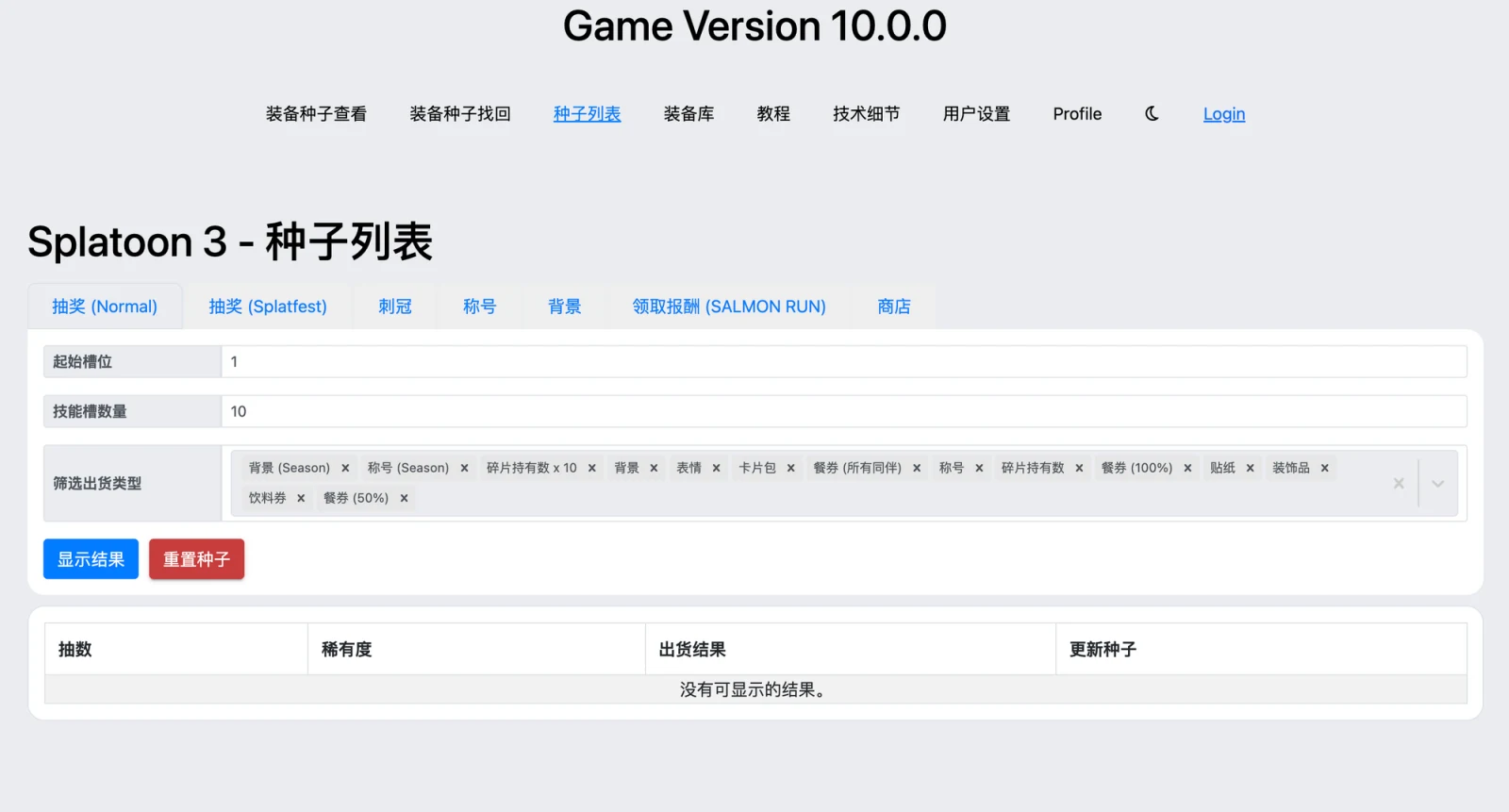Expand the 筛选出货类型 dropdown chevron
The height and width of the screenshot is (812, 1509).
point(1437,483)
